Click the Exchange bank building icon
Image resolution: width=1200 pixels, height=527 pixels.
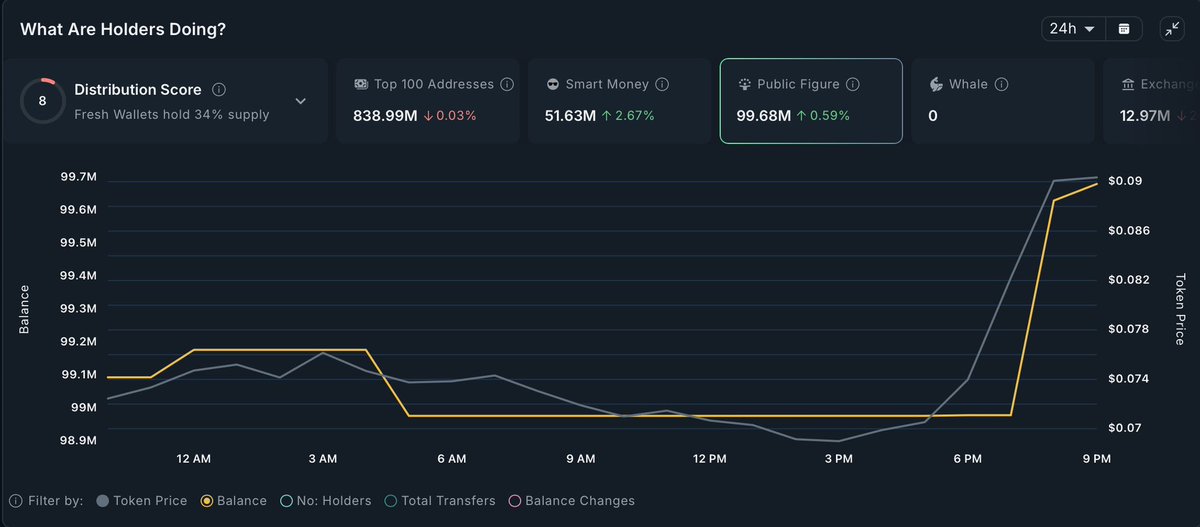[x=1128, y=85]
